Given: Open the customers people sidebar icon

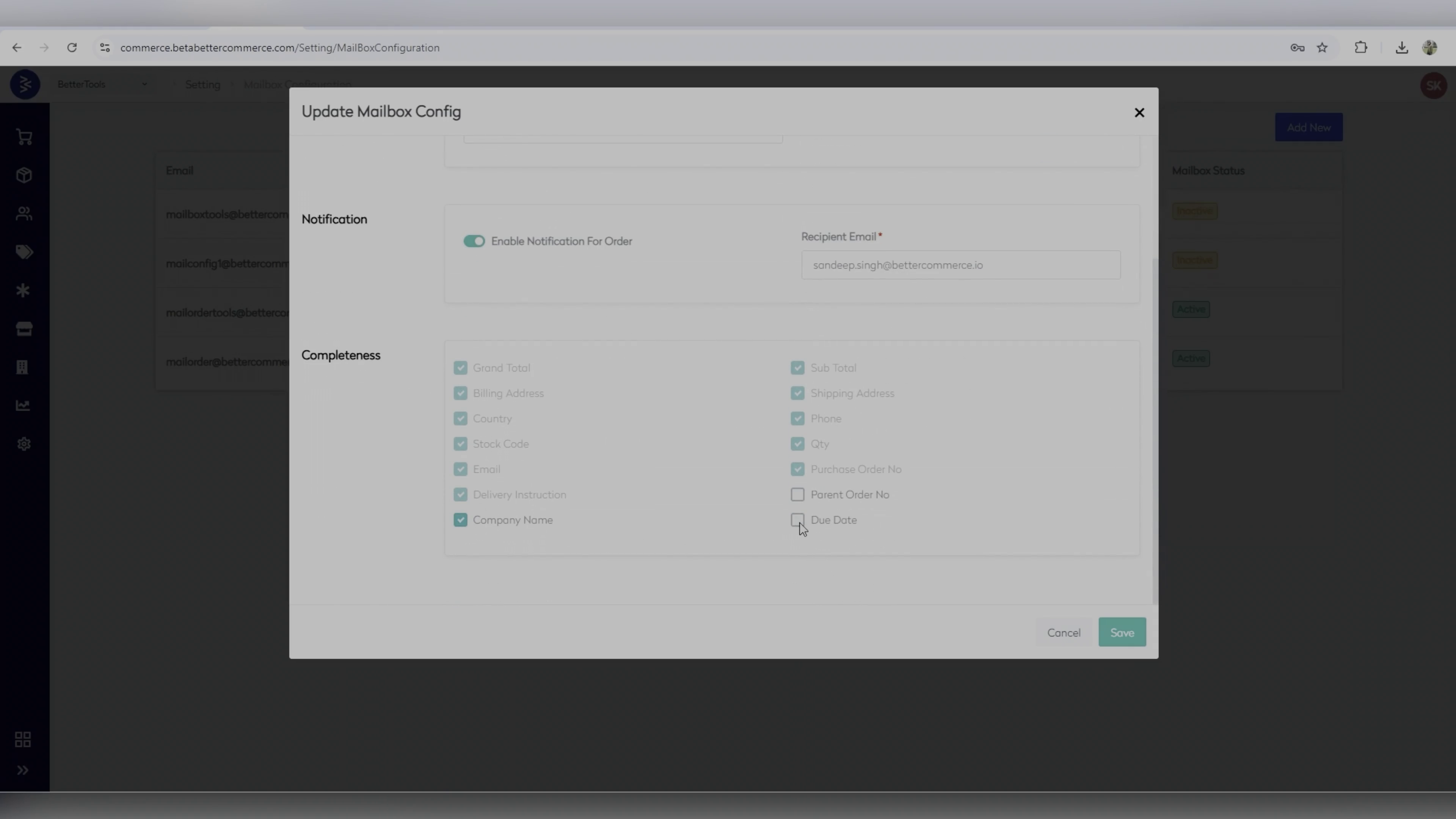Looking at the screenshot, I should pos(24,213).
